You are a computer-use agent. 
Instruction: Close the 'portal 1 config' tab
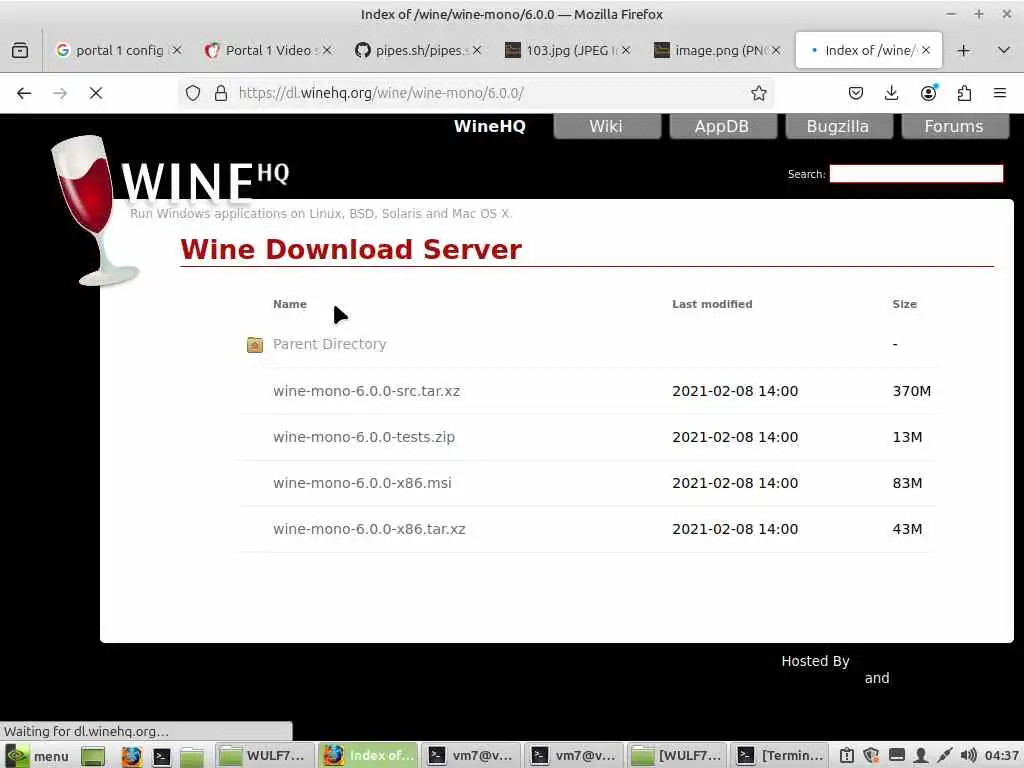(x=176, y=50)
